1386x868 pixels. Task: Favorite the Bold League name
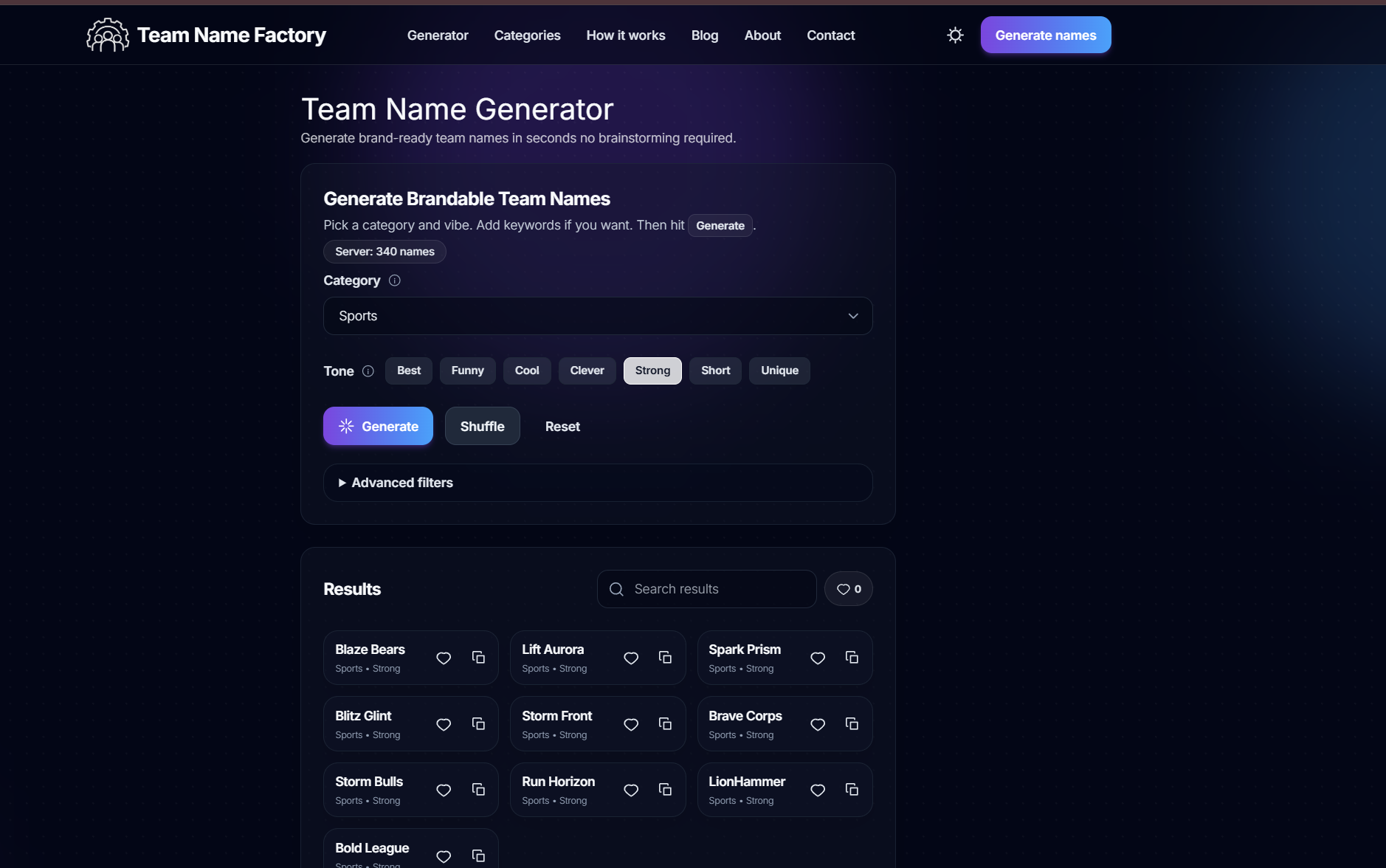444,856
